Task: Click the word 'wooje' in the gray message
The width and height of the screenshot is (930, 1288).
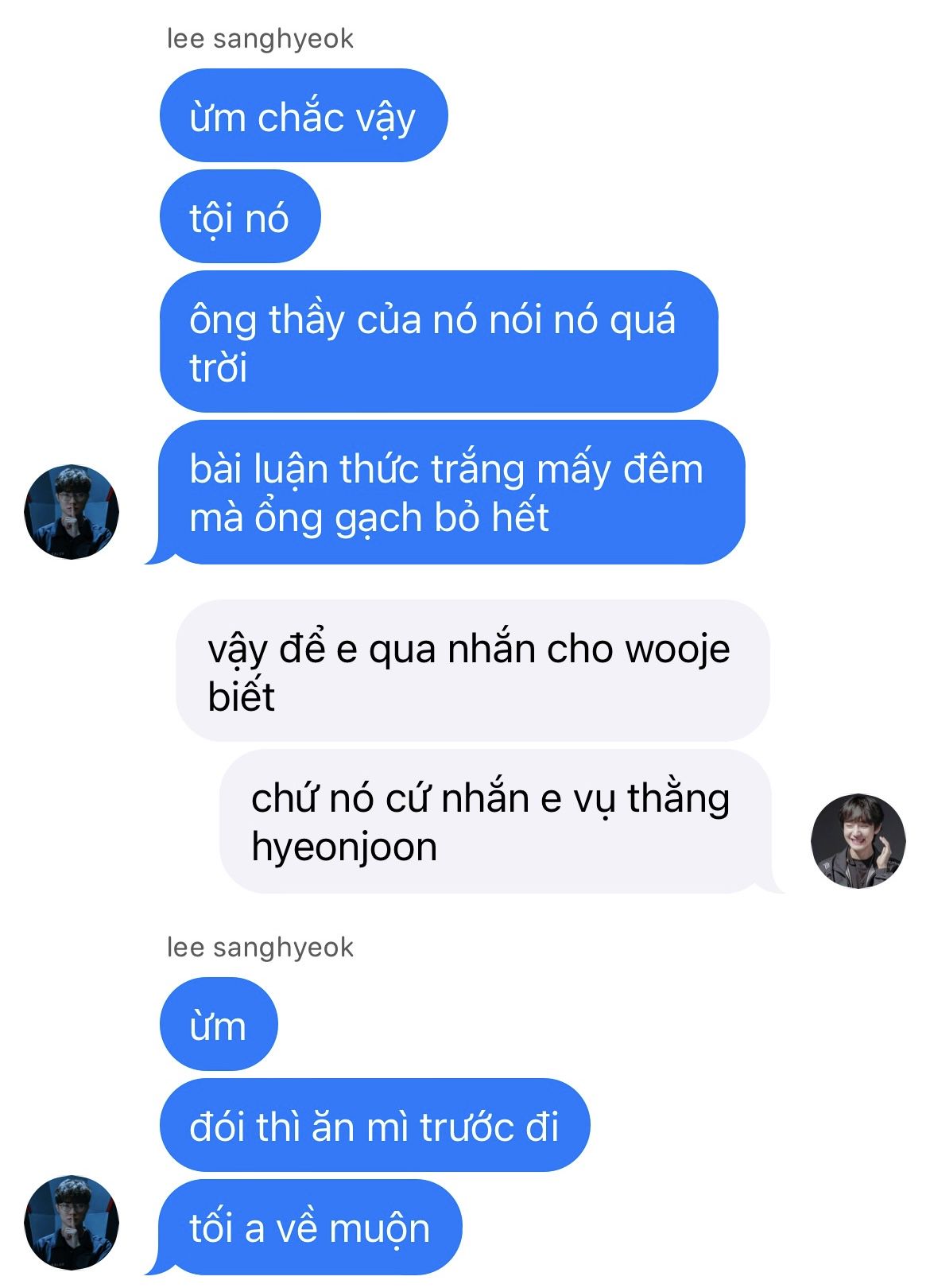Action: pos(678,650)
